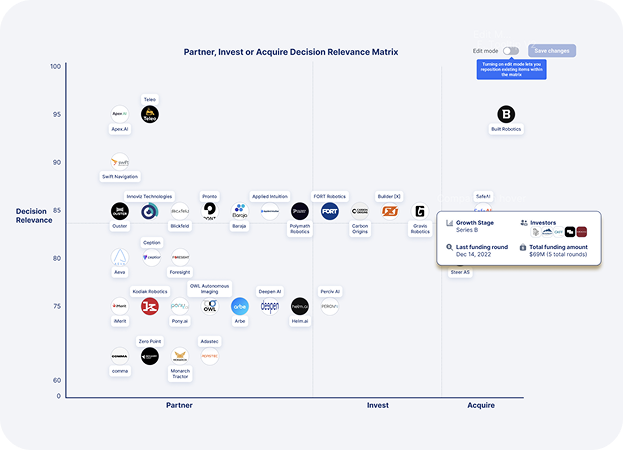Click the Carbon Origins name label
The height and width of the screenshot is (450, 623).
[360, 229]
